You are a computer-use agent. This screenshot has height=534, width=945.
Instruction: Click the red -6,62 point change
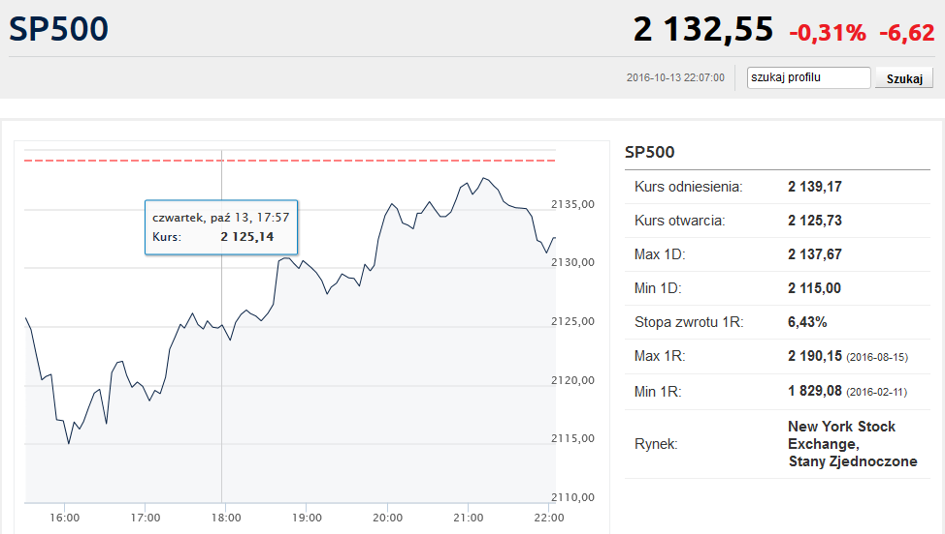click(x=906, y=32)
